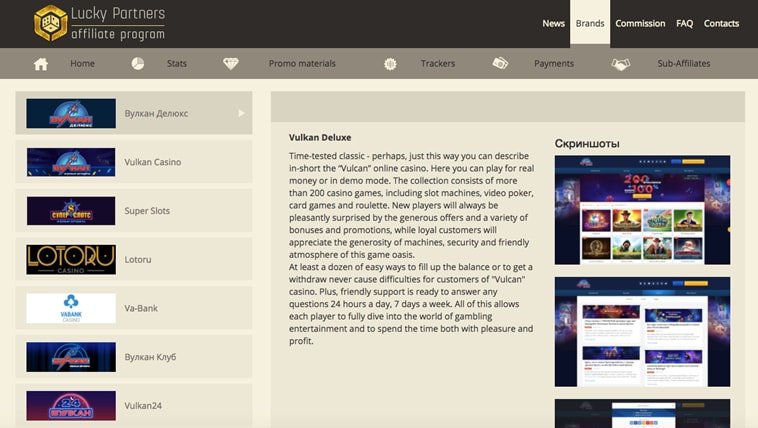Screen dimensions: 758x428
Task: Select Вулкан Клуб brand name
Action: 150,357
